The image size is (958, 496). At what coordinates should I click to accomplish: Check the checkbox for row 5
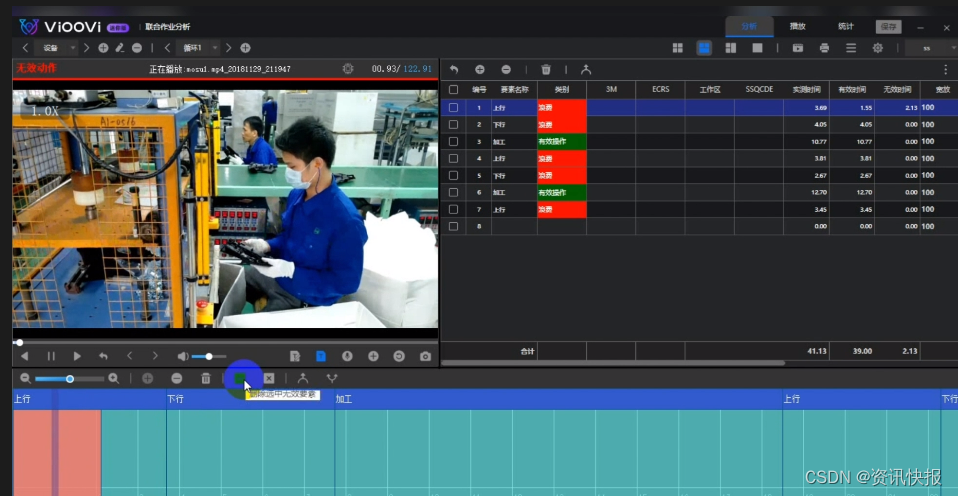click(x=453, y=175)
